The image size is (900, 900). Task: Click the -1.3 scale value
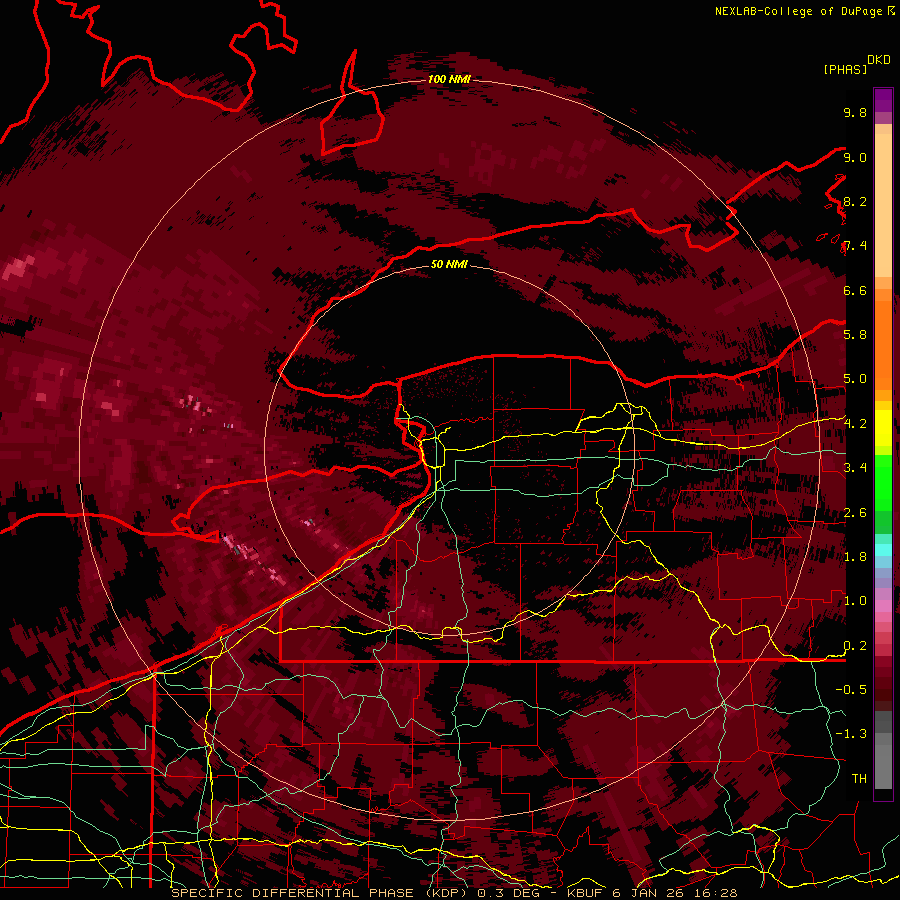click(851, 734)
